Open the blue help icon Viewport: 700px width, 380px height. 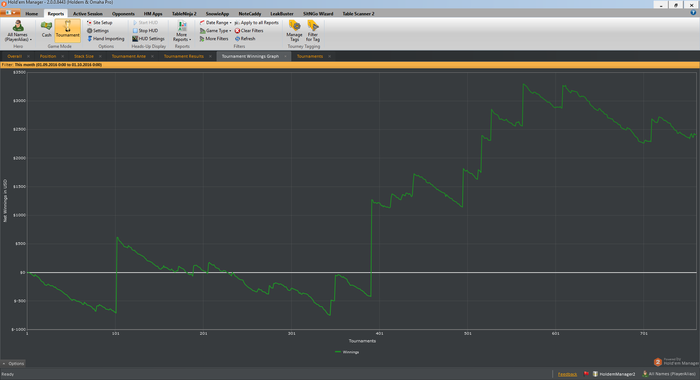click(x=693, y=13)
